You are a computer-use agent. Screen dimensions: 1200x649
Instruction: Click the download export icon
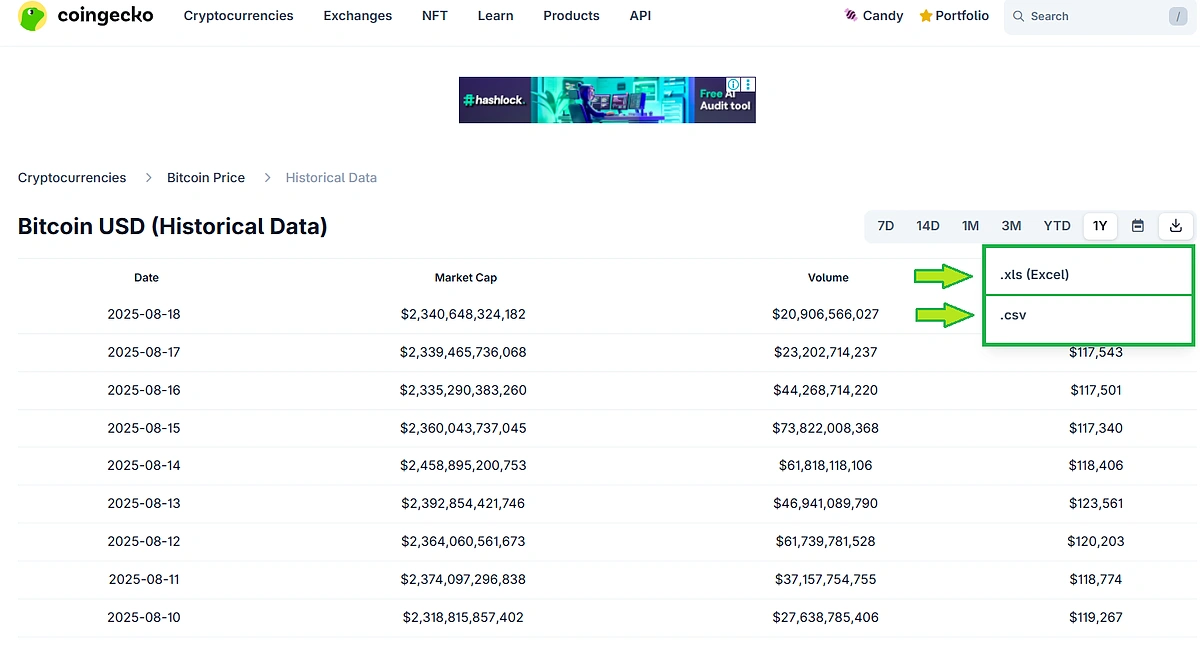tap(1175, 225)
